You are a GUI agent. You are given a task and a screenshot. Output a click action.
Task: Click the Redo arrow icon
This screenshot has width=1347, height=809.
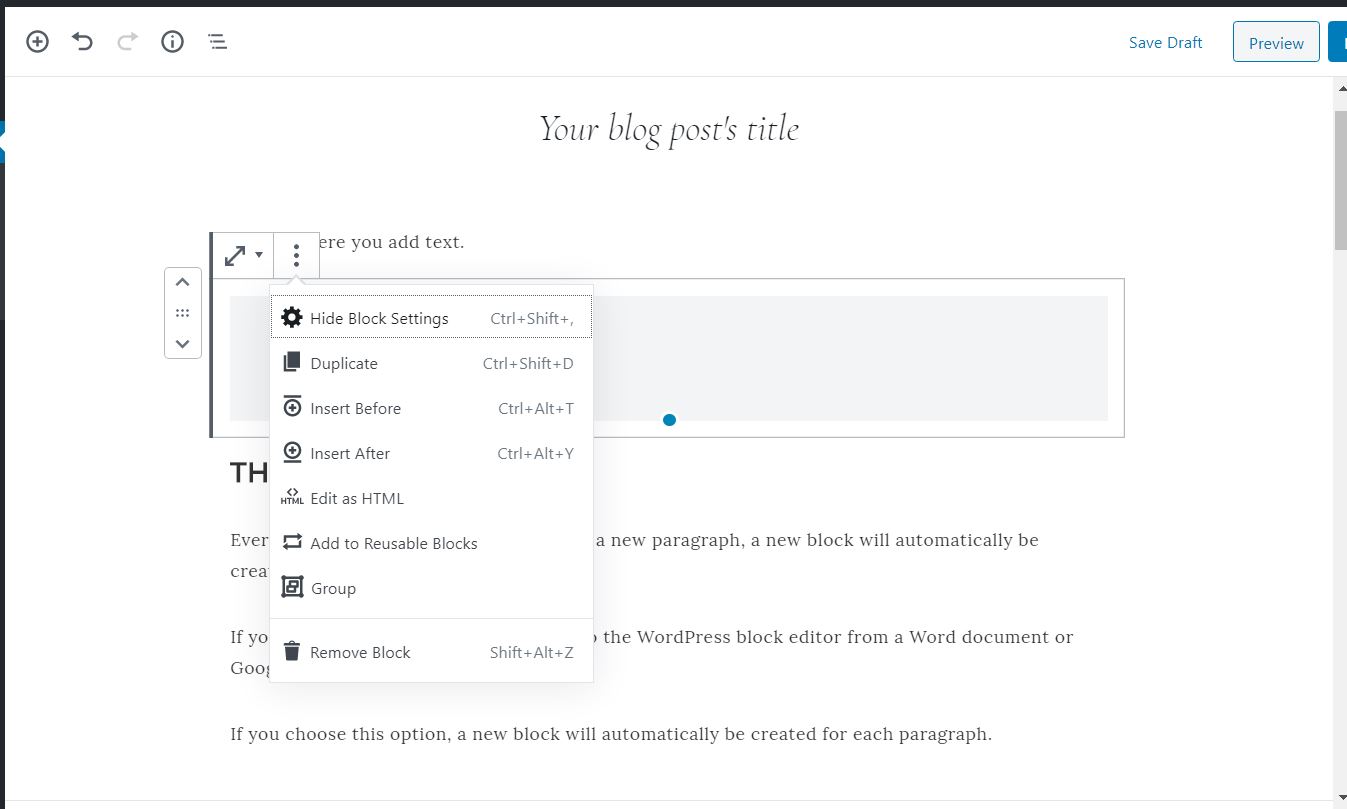(x=127, y=42)
